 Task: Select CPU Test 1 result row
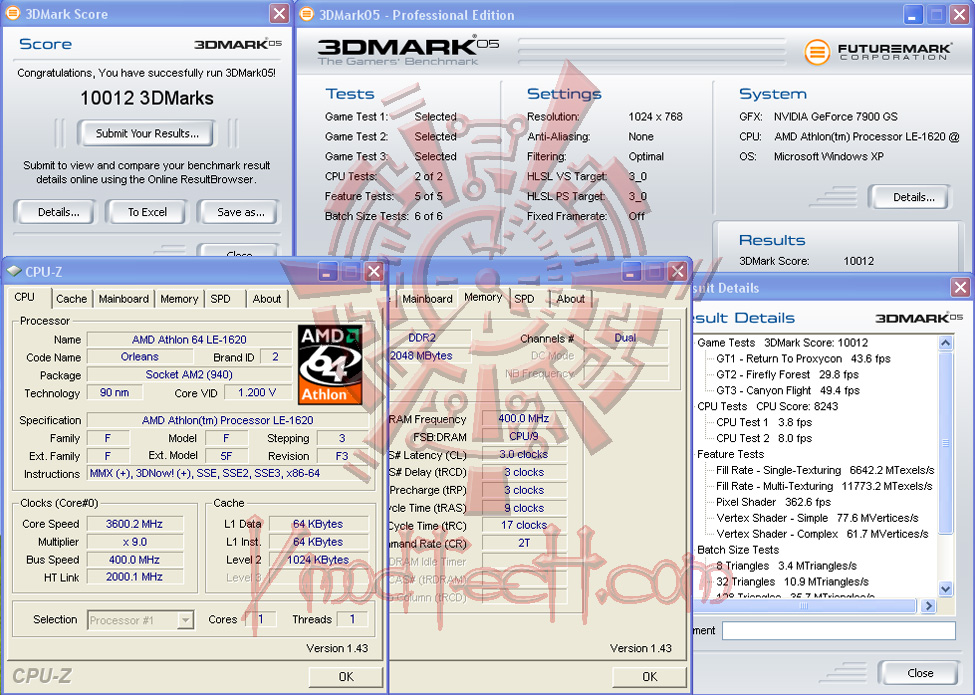pyautogui.click(x=764, y=423)
